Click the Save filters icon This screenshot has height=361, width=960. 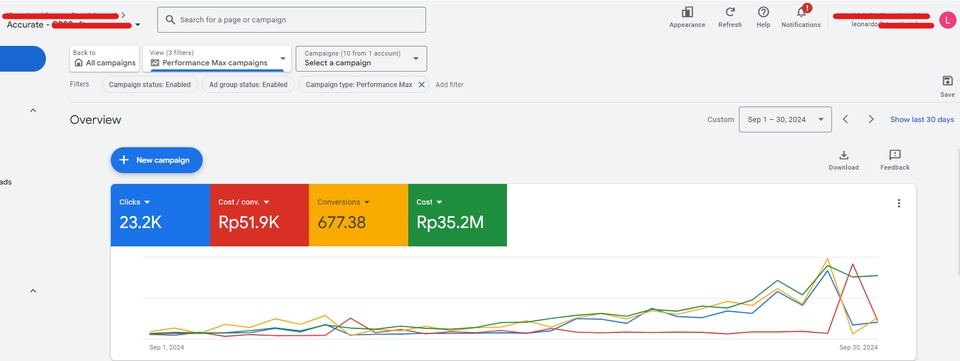[947, 81]
